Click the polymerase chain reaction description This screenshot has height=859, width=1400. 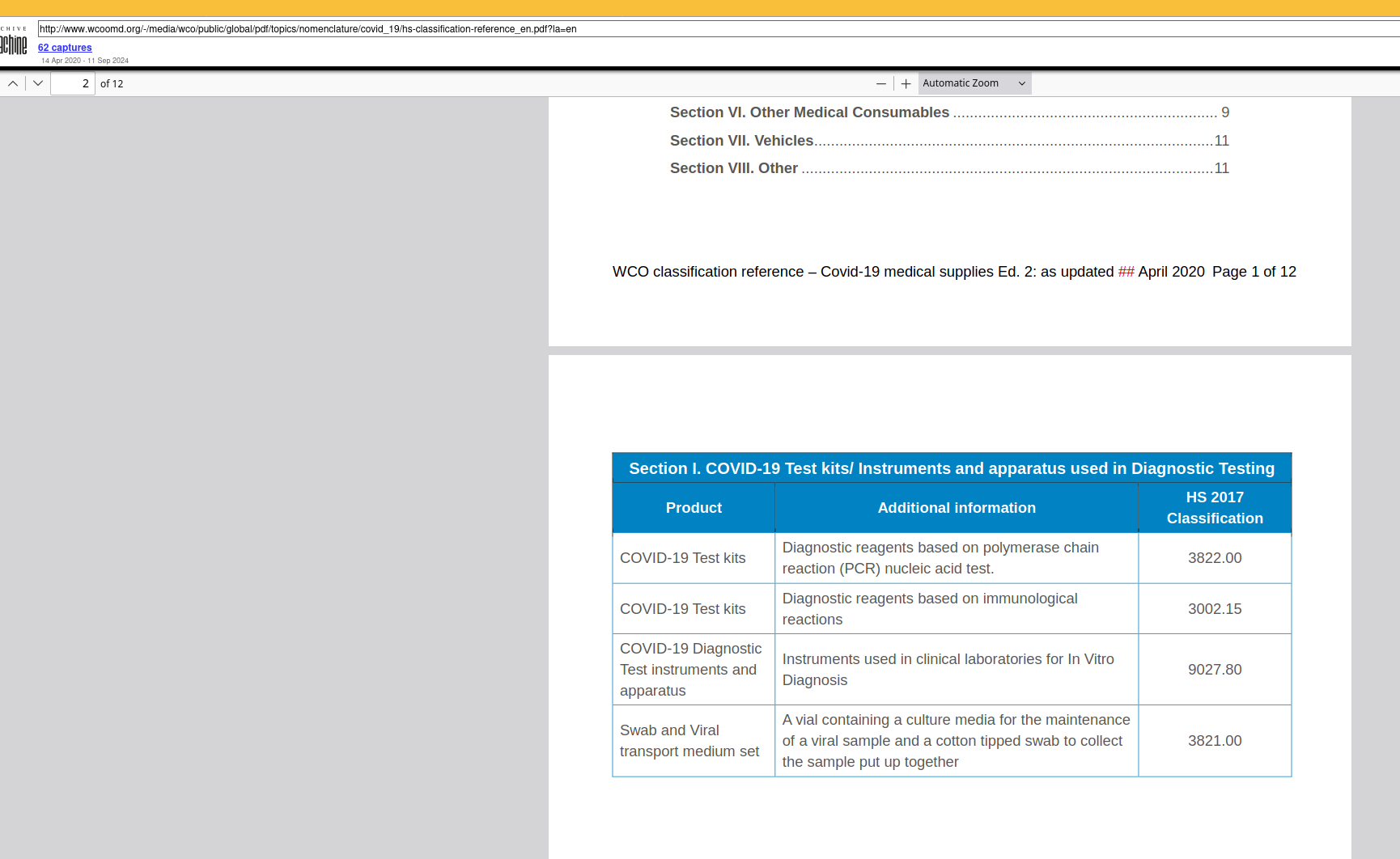(x=957, y=558)
